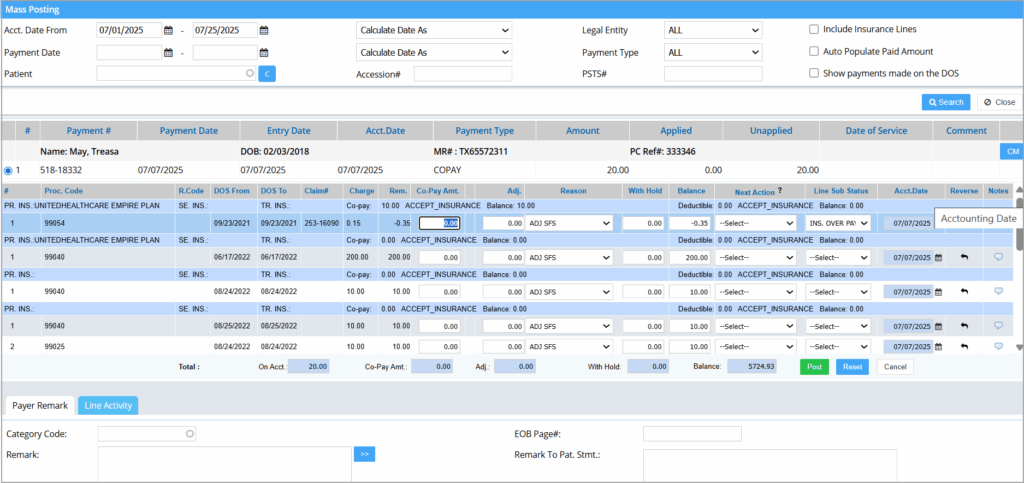
Task: Open the Legal Entity dropdown
Action: [713, 30]
